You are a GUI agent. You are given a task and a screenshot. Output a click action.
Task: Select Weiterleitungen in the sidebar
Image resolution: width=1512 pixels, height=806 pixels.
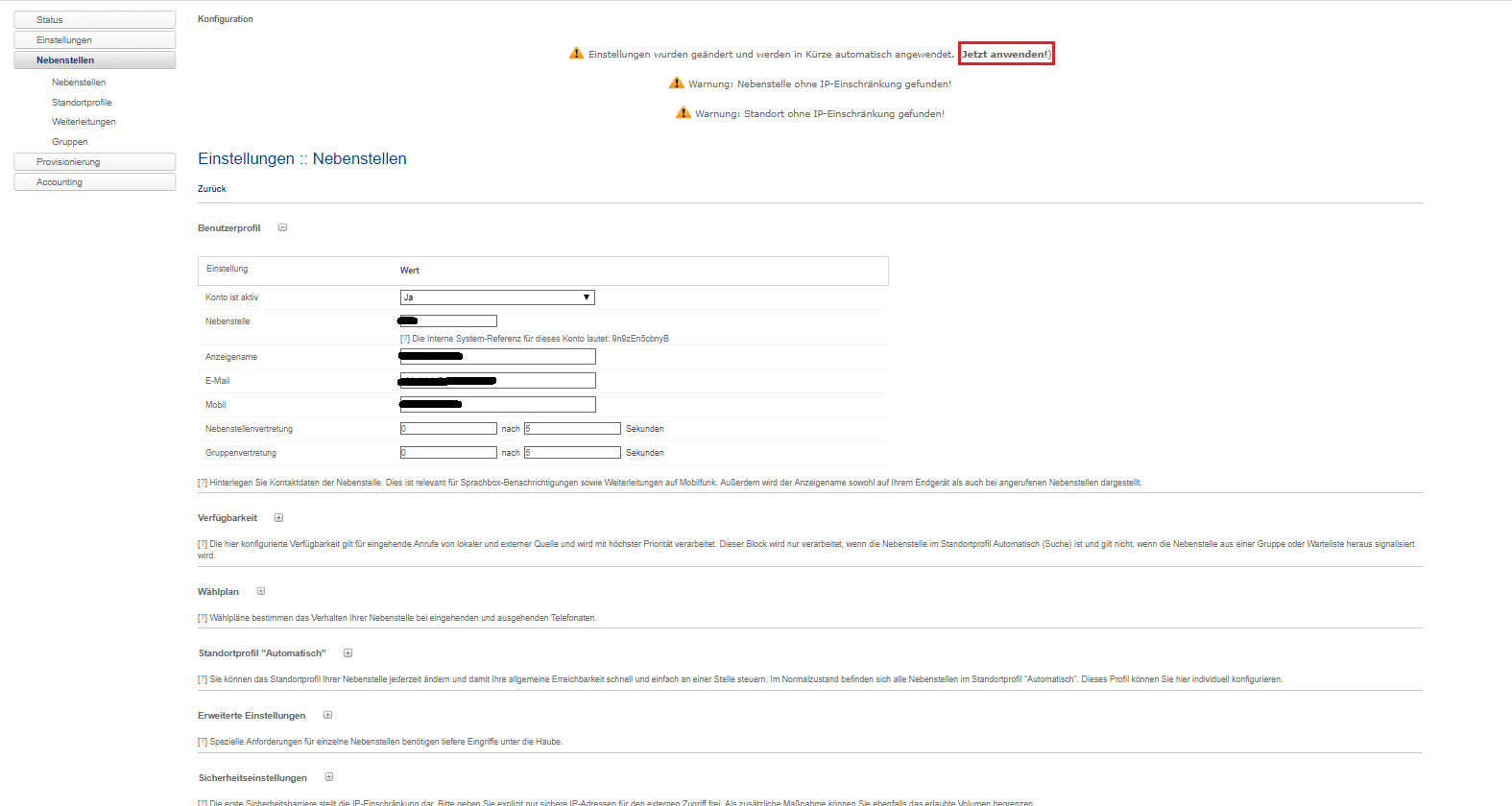(x=84, y=122)
